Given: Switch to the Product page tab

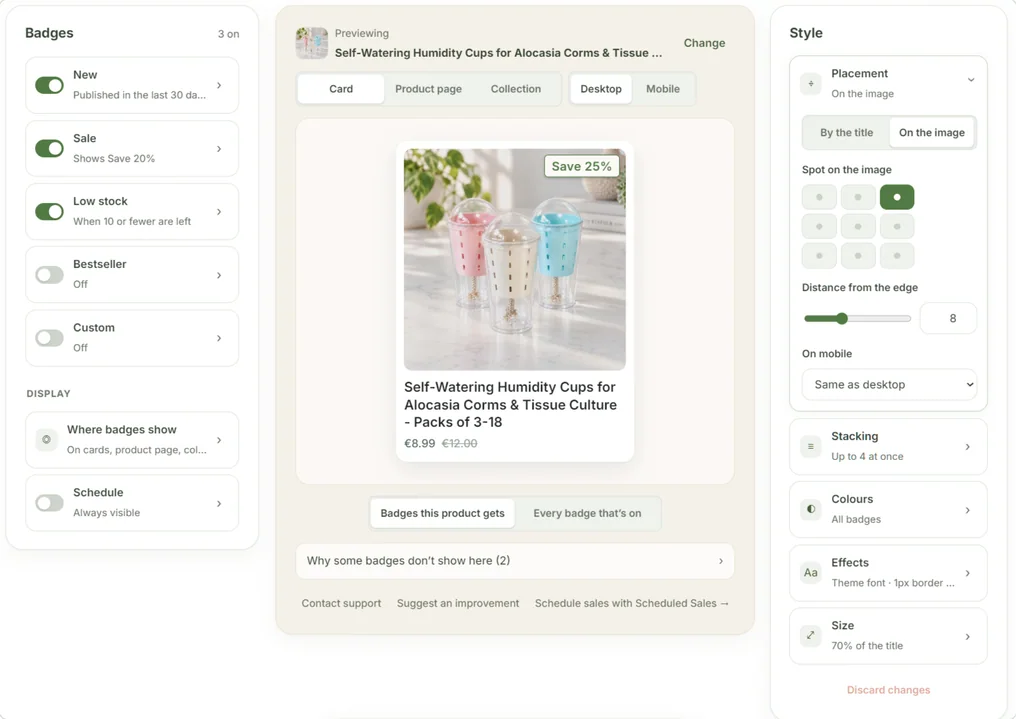Looking at the screenshot, I should click(x=428, y=89).
